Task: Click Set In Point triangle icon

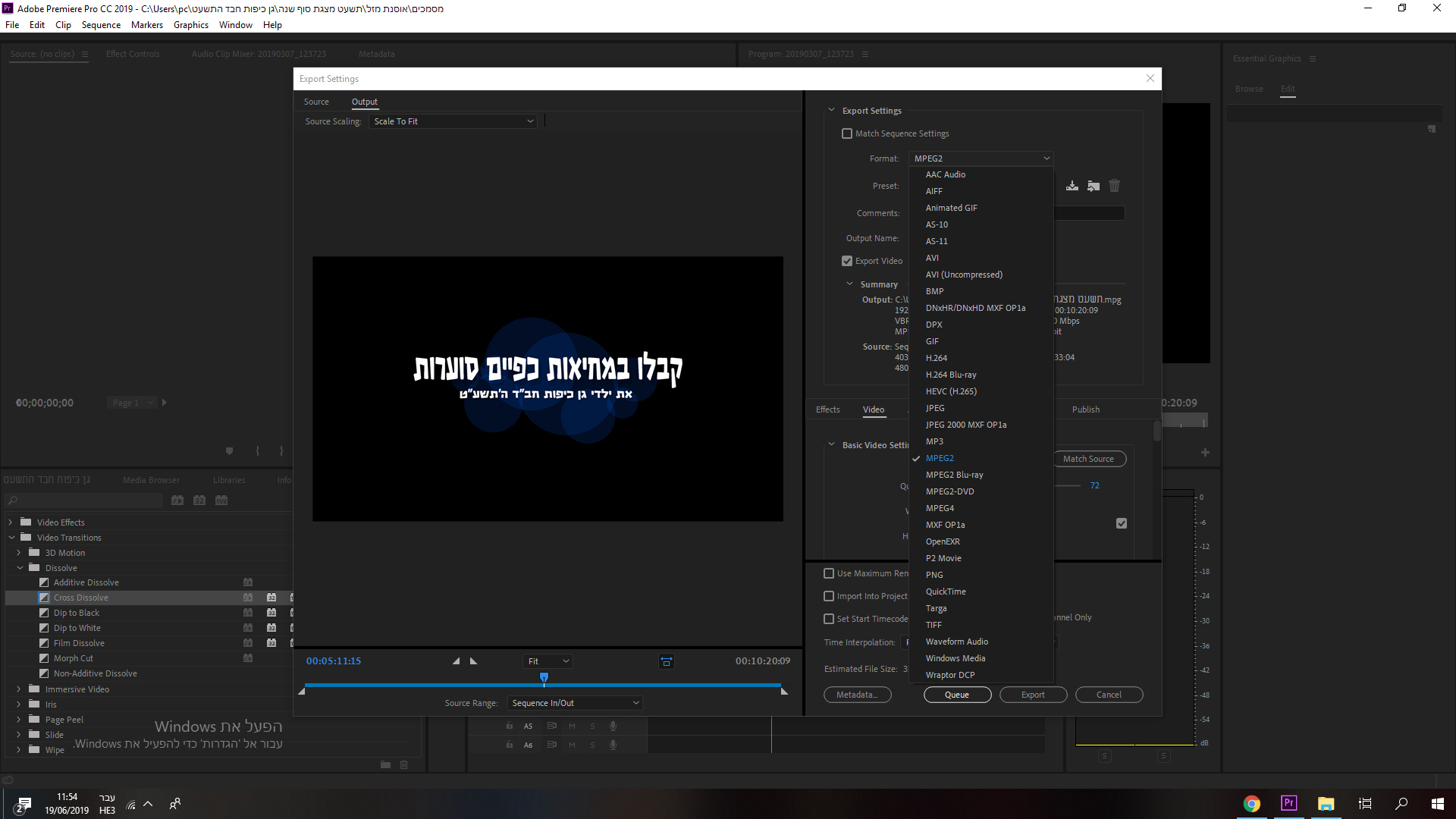Action: [x=456, y=661]
